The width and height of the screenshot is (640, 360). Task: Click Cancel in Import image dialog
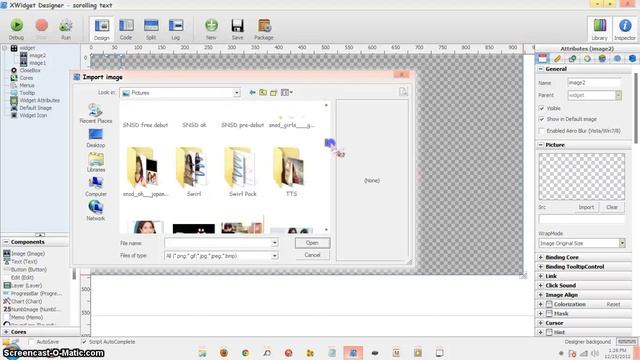pos(312,255)
